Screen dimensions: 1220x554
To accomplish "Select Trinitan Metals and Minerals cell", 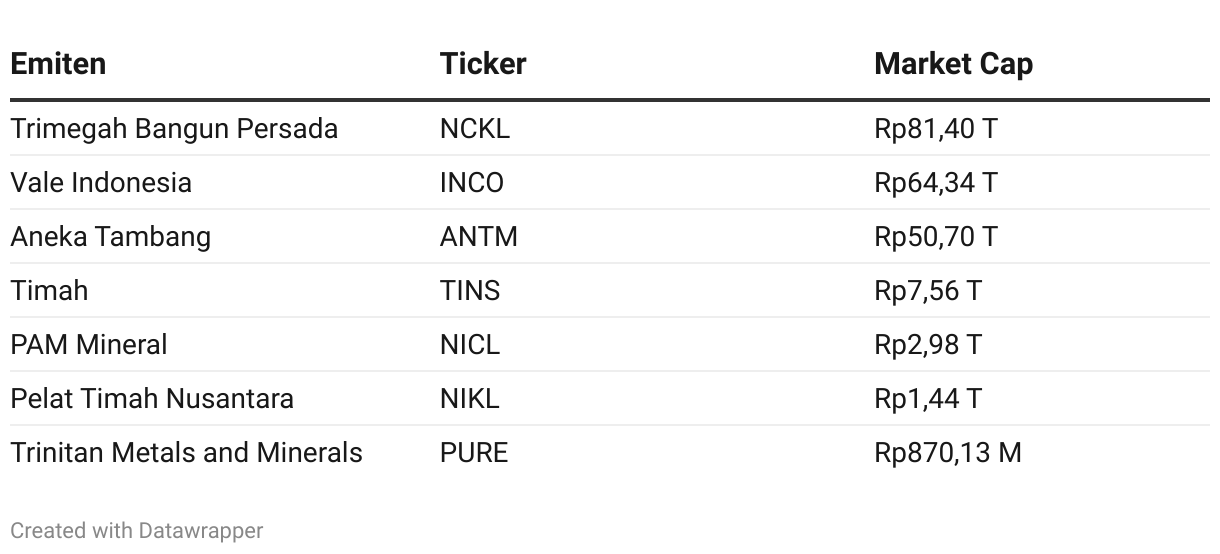I will click(186, 453).
